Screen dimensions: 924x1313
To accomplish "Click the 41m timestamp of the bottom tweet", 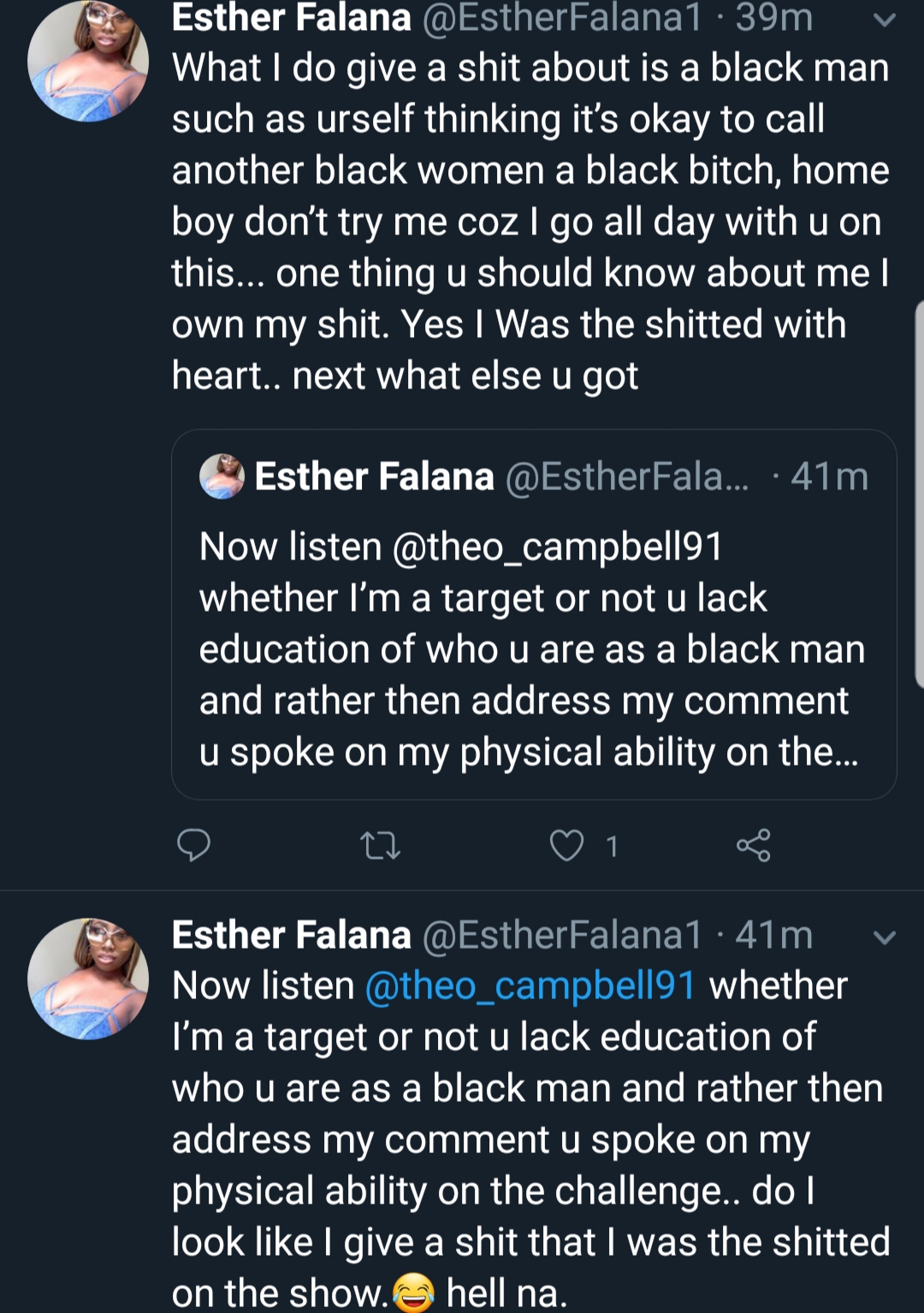I will (773, 935).
